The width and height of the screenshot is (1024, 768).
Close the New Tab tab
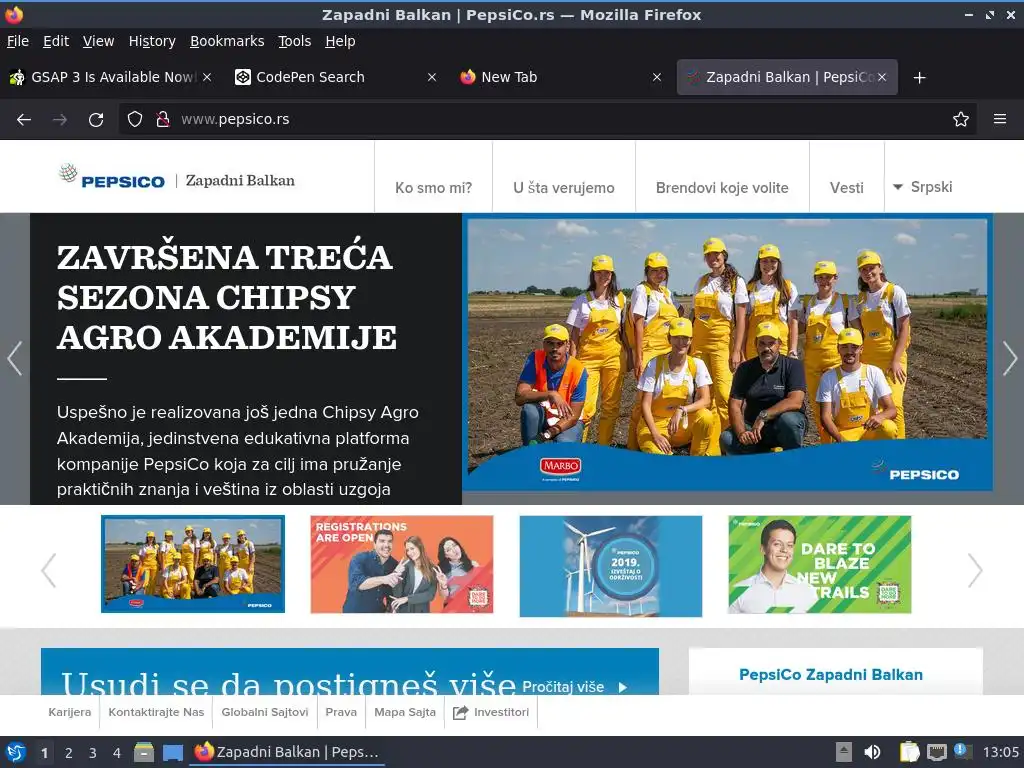(657, 77)
